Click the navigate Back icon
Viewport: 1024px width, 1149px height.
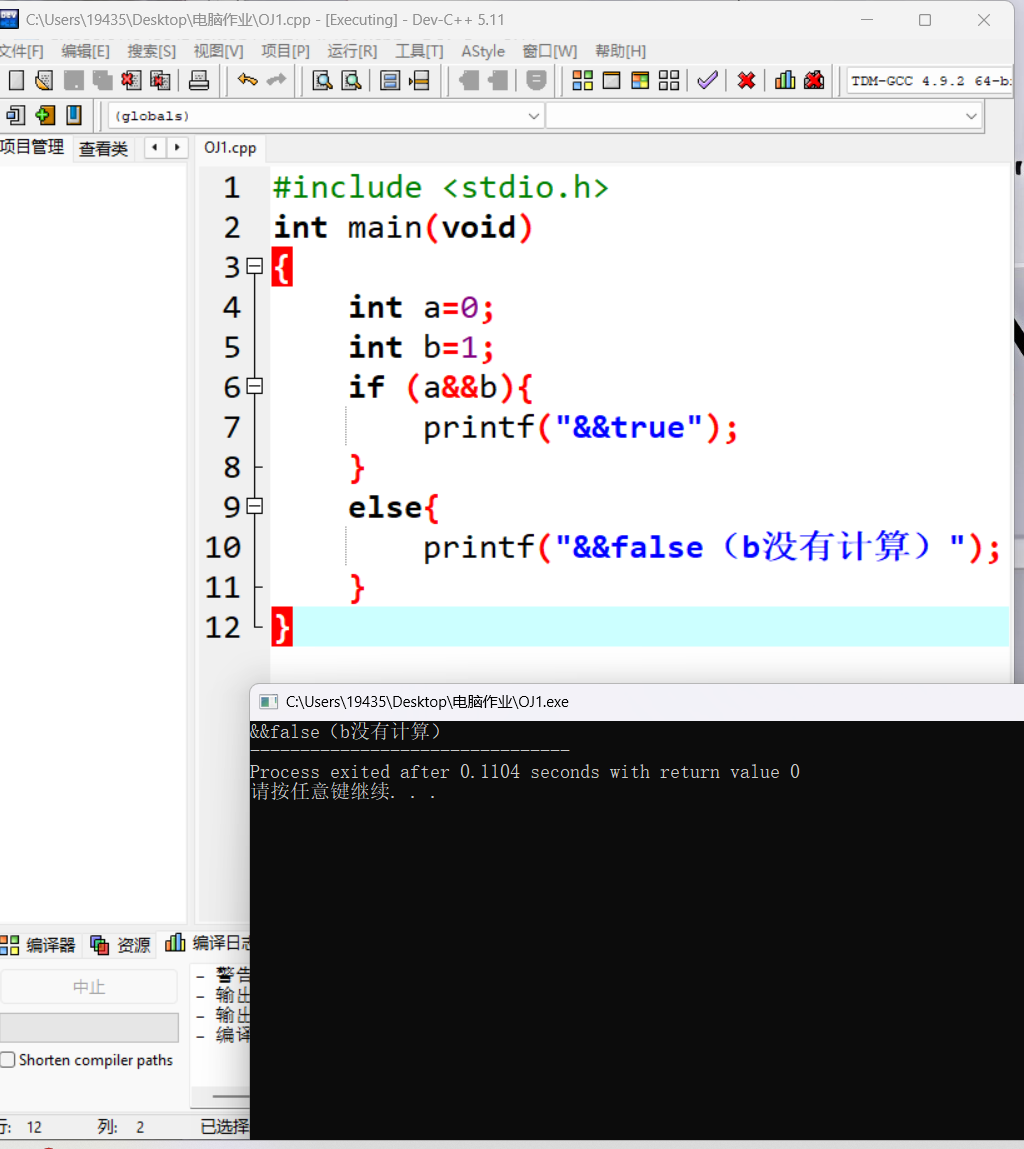(468, 80)
